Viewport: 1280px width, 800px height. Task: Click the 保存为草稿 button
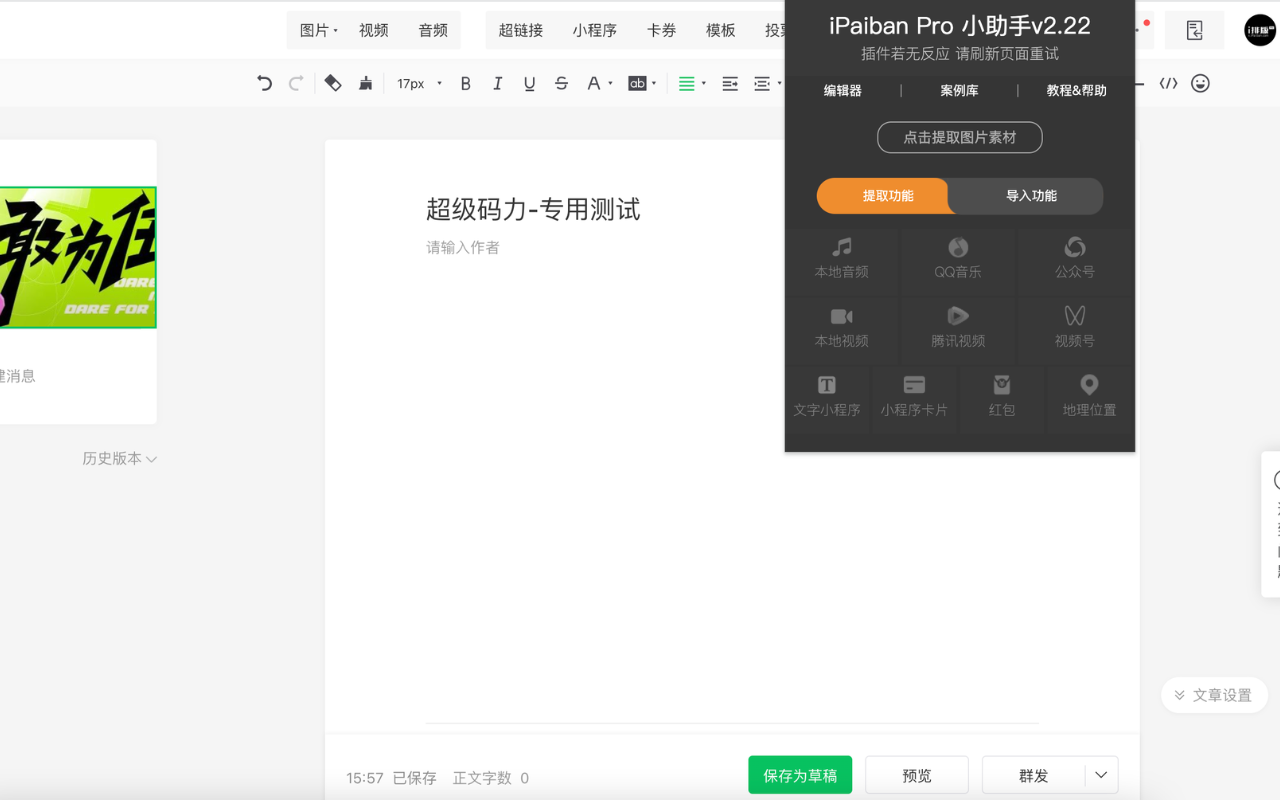tap(800, 774)
